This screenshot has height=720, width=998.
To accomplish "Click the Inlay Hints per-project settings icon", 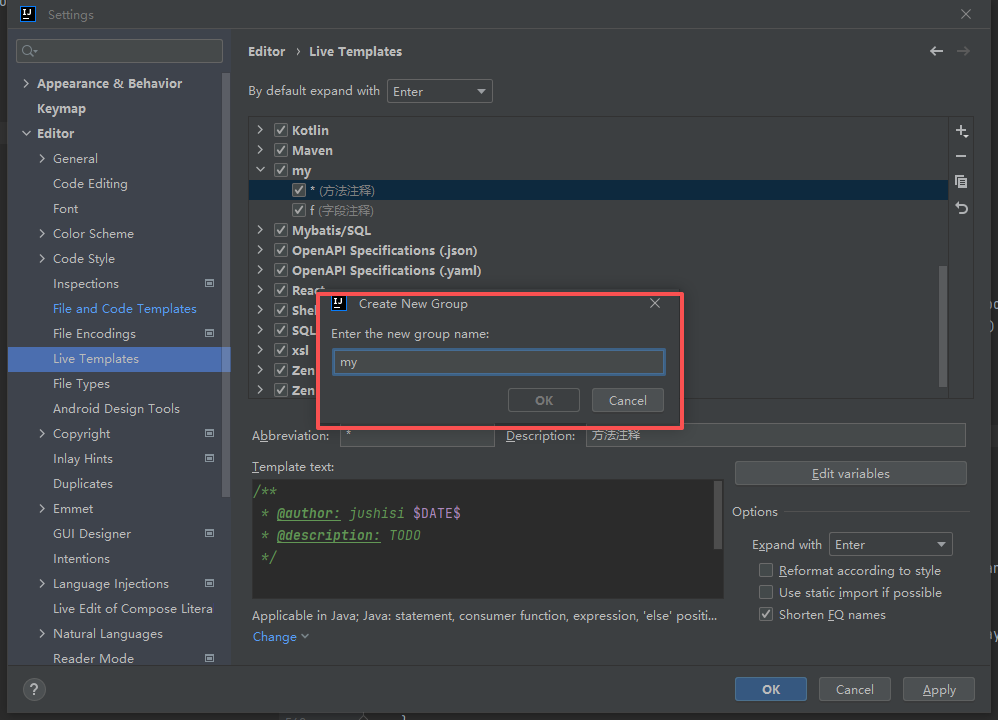I will coord(209,458).
